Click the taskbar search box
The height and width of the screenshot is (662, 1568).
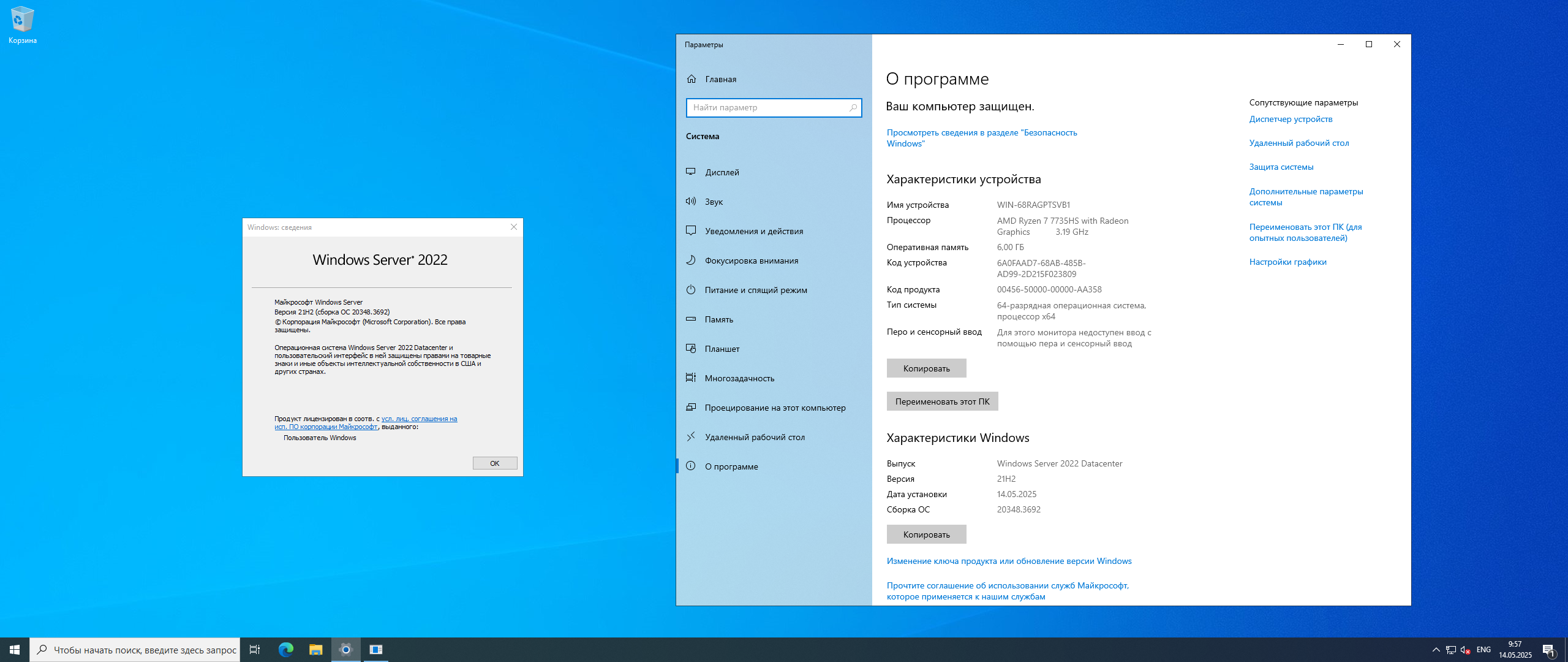[135, 650]
